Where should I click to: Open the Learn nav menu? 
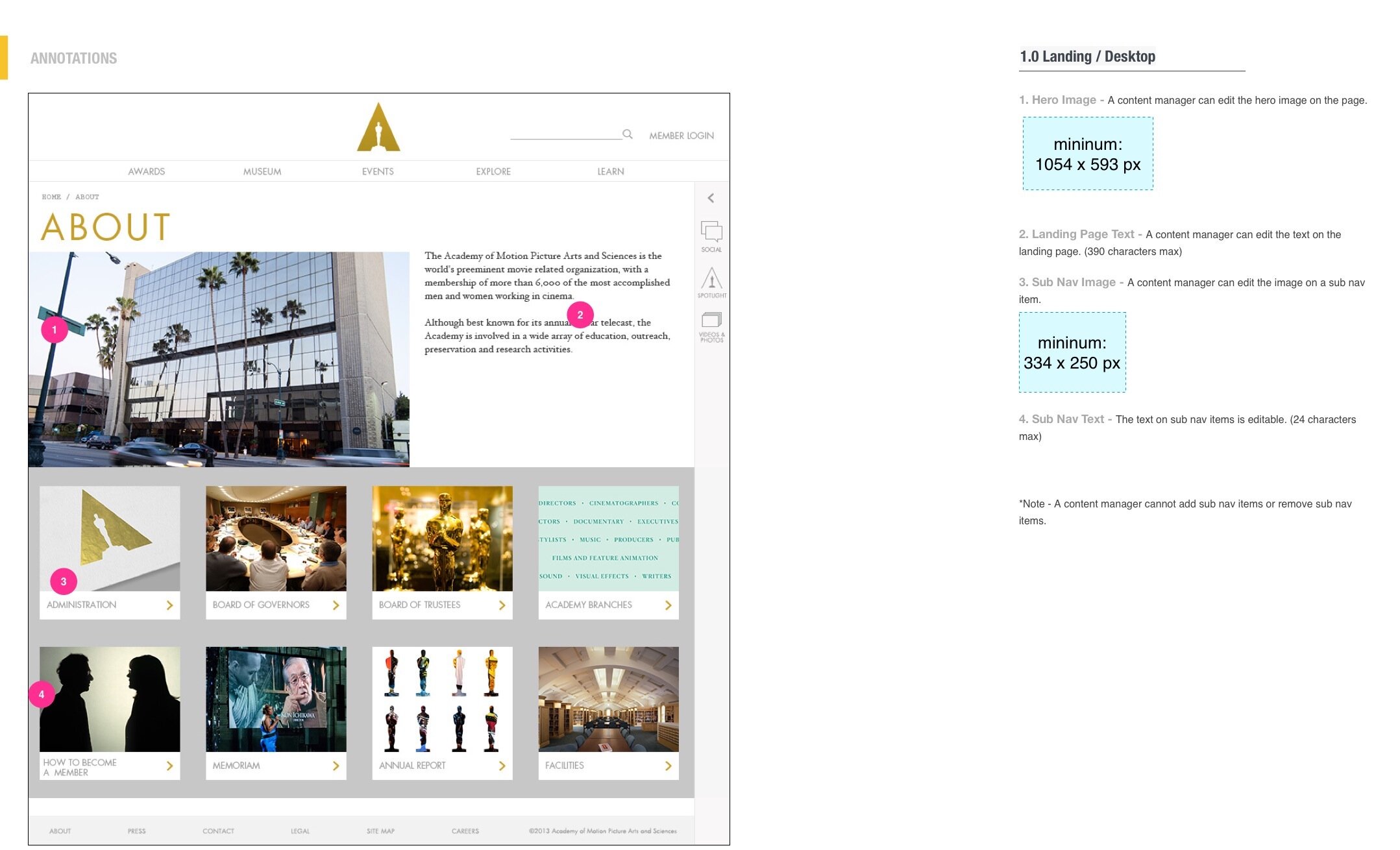611,171
